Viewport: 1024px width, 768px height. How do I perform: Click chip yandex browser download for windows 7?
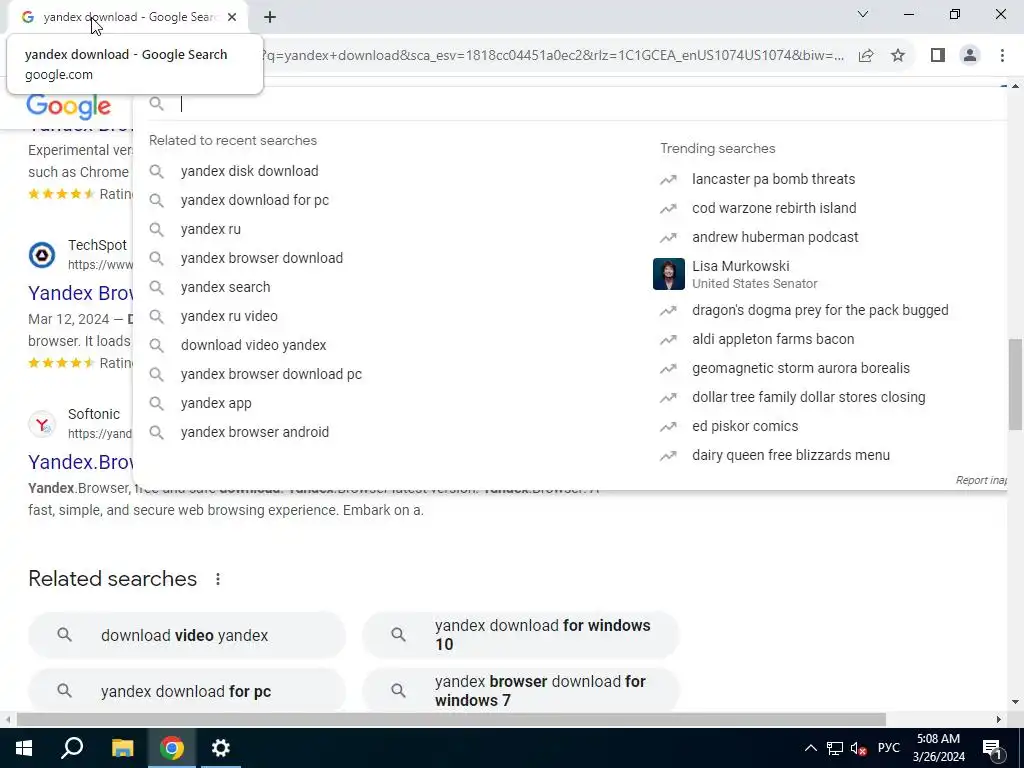[520, 691]
